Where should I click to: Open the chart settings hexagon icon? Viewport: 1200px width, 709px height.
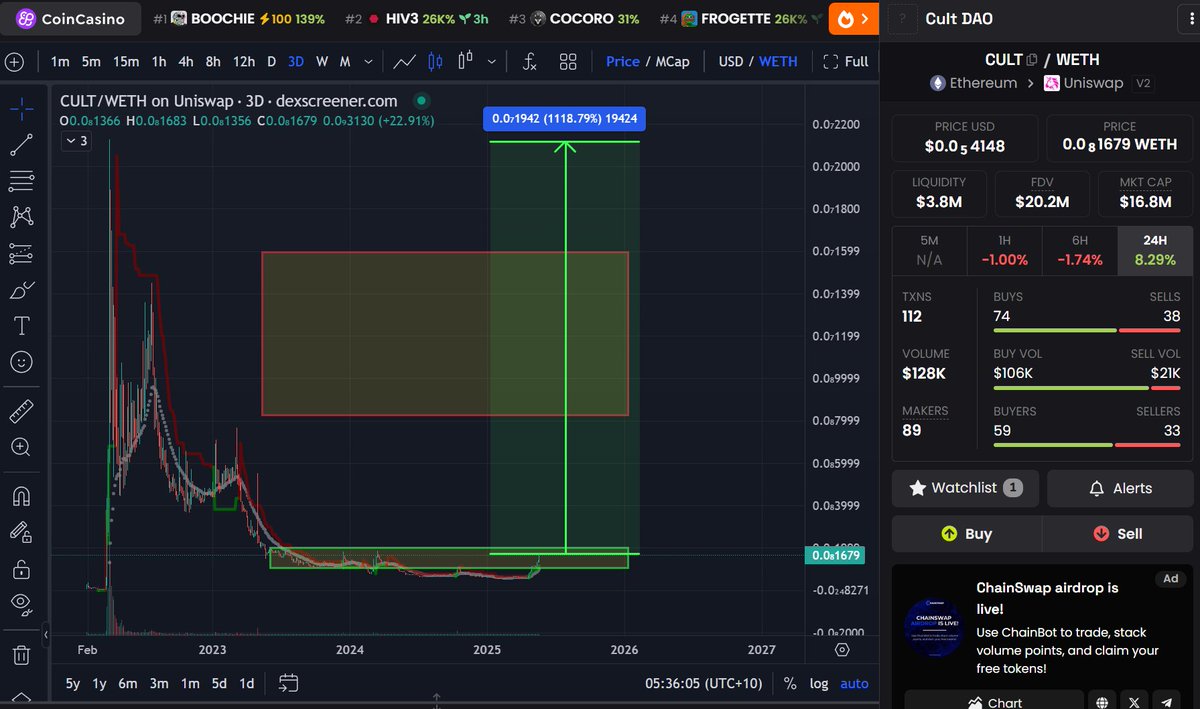click(843, 650)
